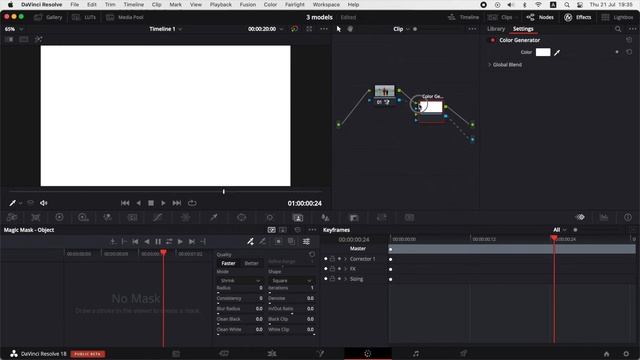Open the Color menu
The width and height of the screenshot is (640, 360).
(270, 4)
